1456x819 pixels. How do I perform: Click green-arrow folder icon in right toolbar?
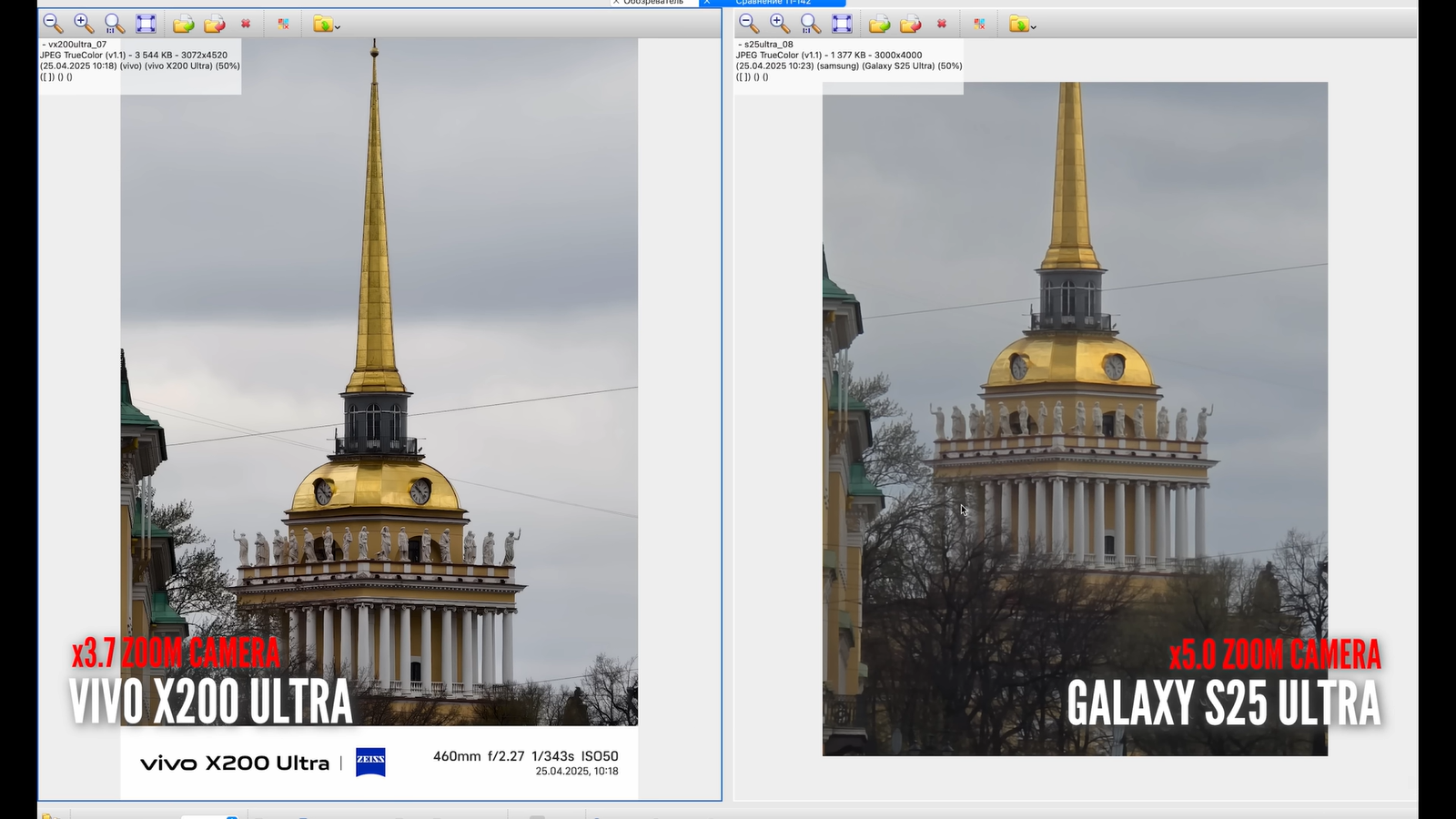coord(879,24)
